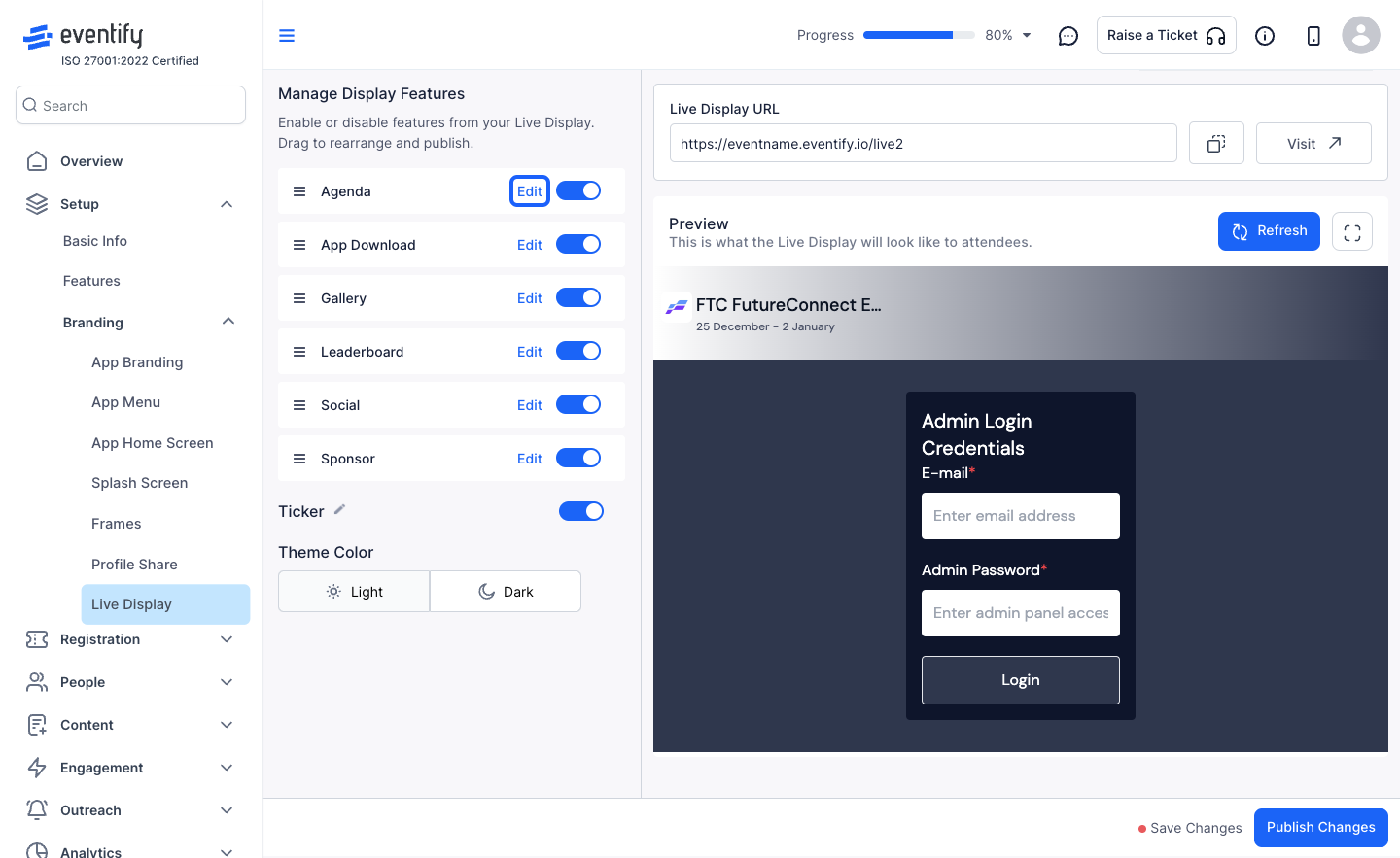Refresh the live display preview
This screenshot has width=1400, height=858.
pyautogui.click(x=1269, y=231)
